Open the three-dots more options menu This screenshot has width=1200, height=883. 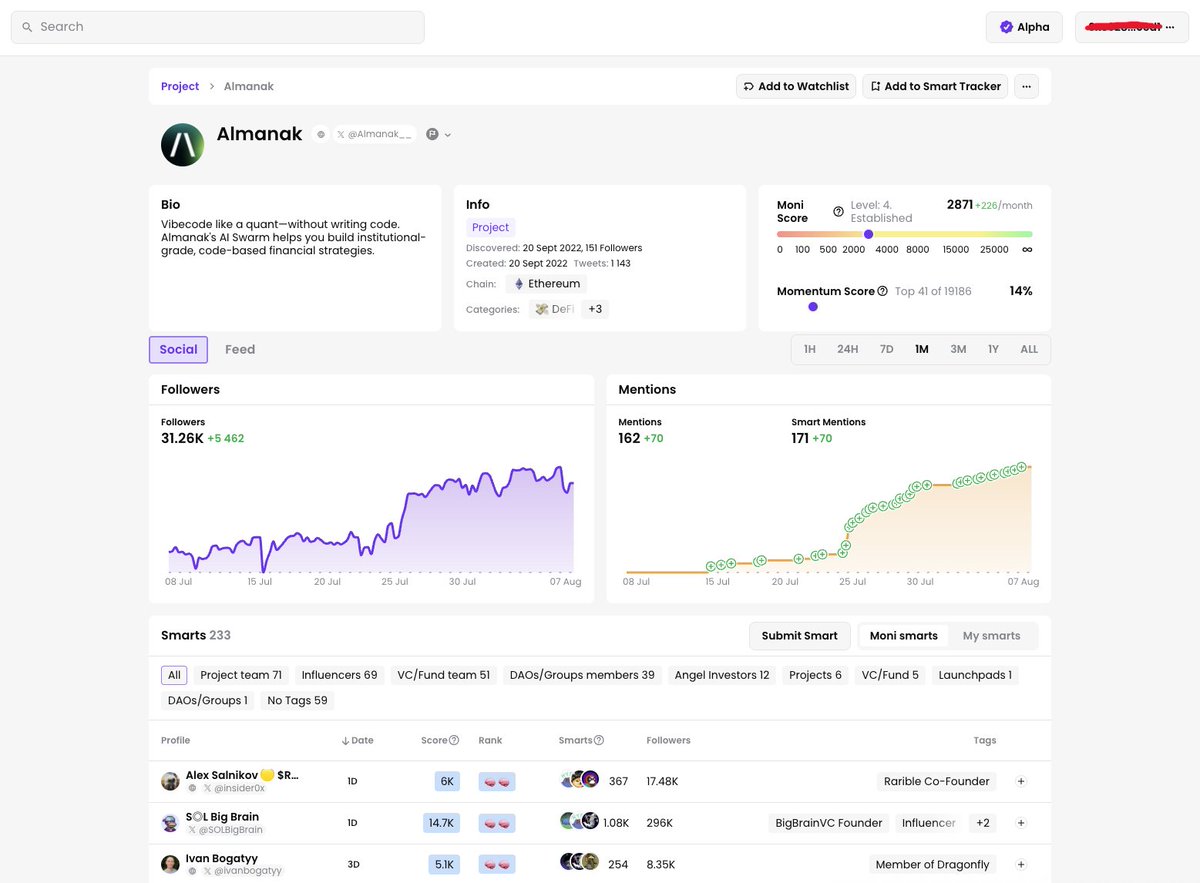tap(1026, 86)
